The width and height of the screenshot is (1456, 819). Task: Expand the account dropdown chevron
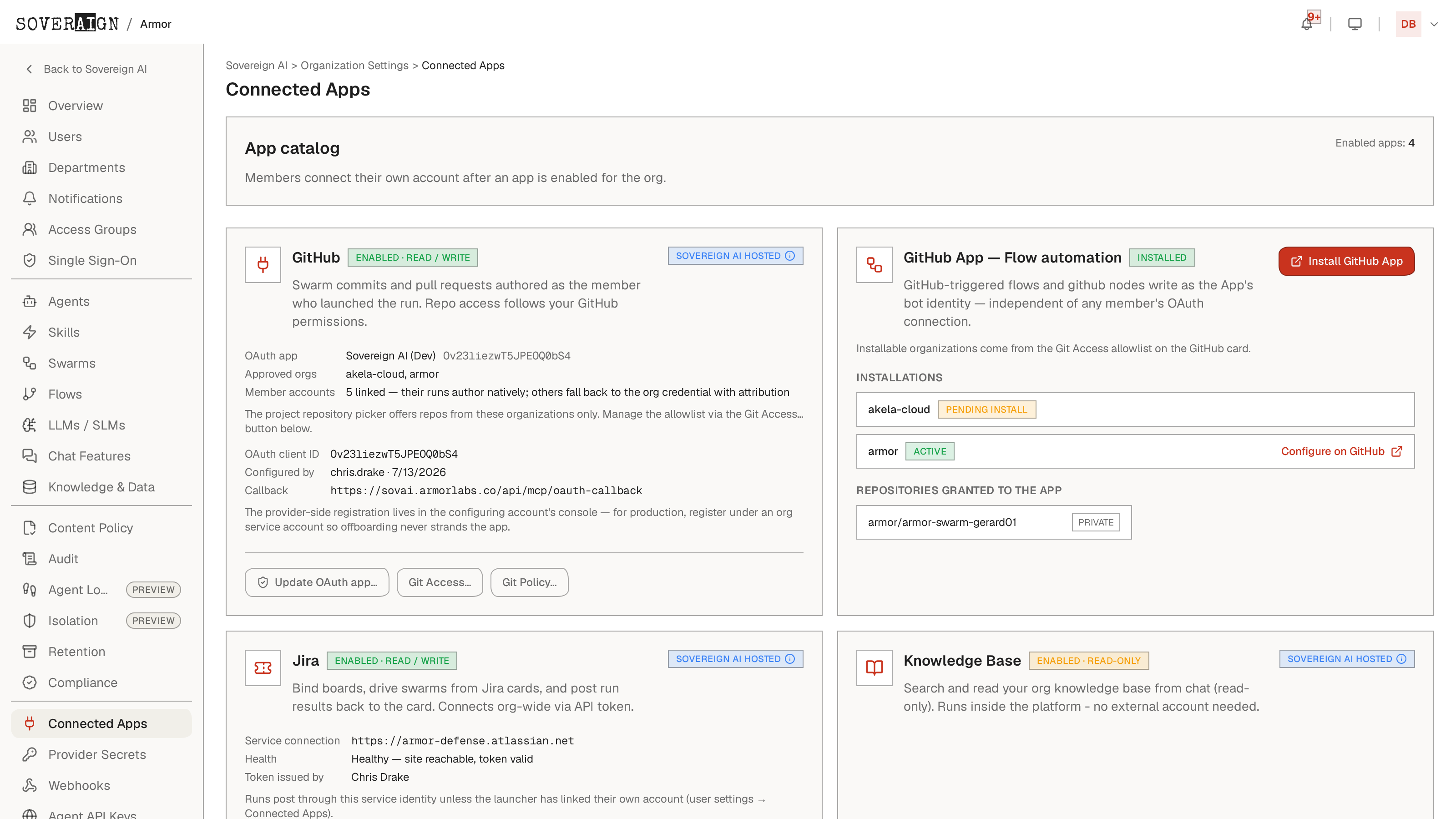(1434, 24)
